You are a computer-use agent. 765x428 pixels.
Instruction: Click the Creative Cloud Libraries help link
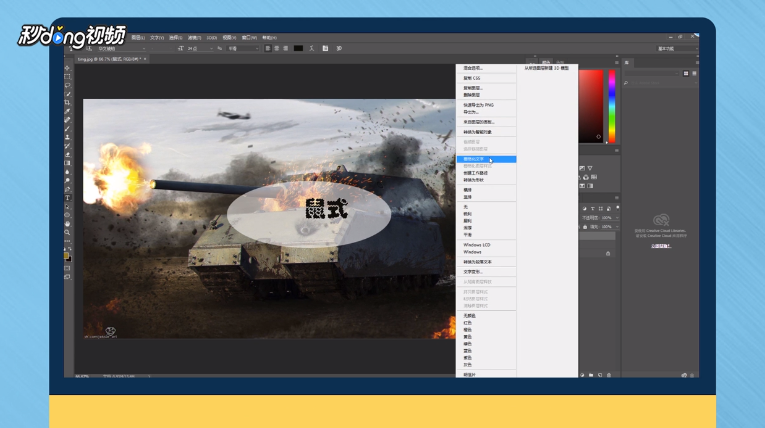[x=661, y=246]
